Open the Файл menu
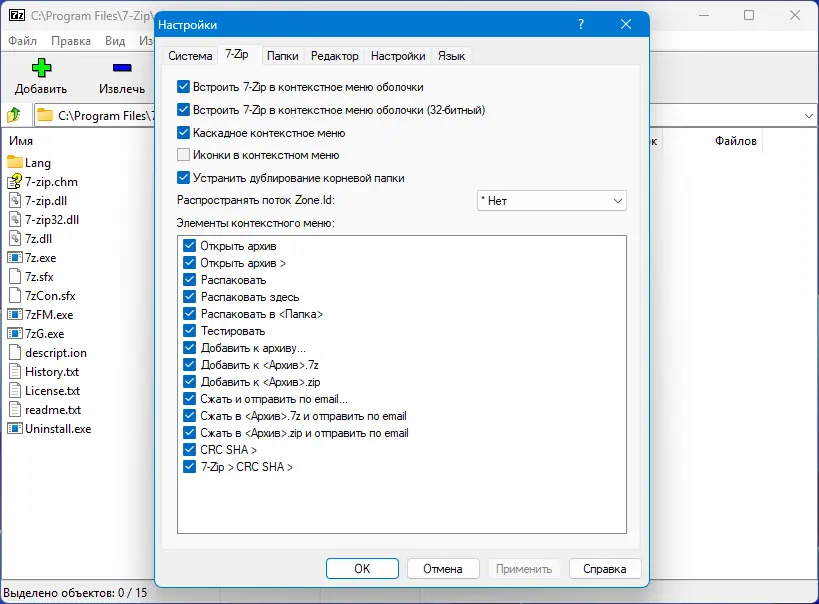 [x=23, y=41]
